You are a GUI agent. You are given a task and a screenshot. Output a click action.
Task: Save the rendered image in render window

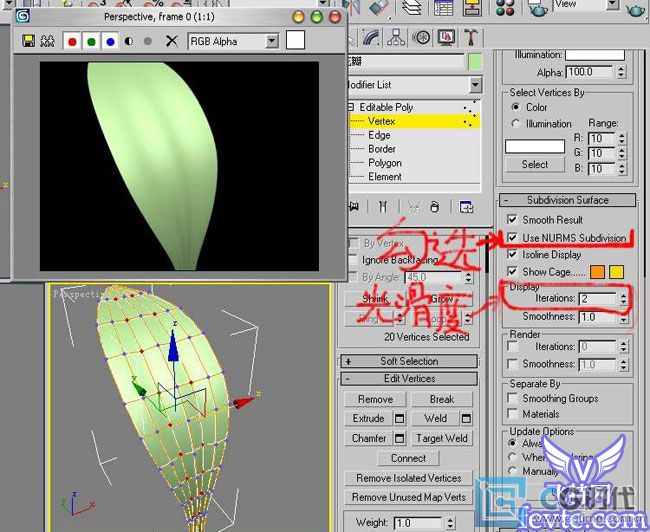click(x=28, y=41)
